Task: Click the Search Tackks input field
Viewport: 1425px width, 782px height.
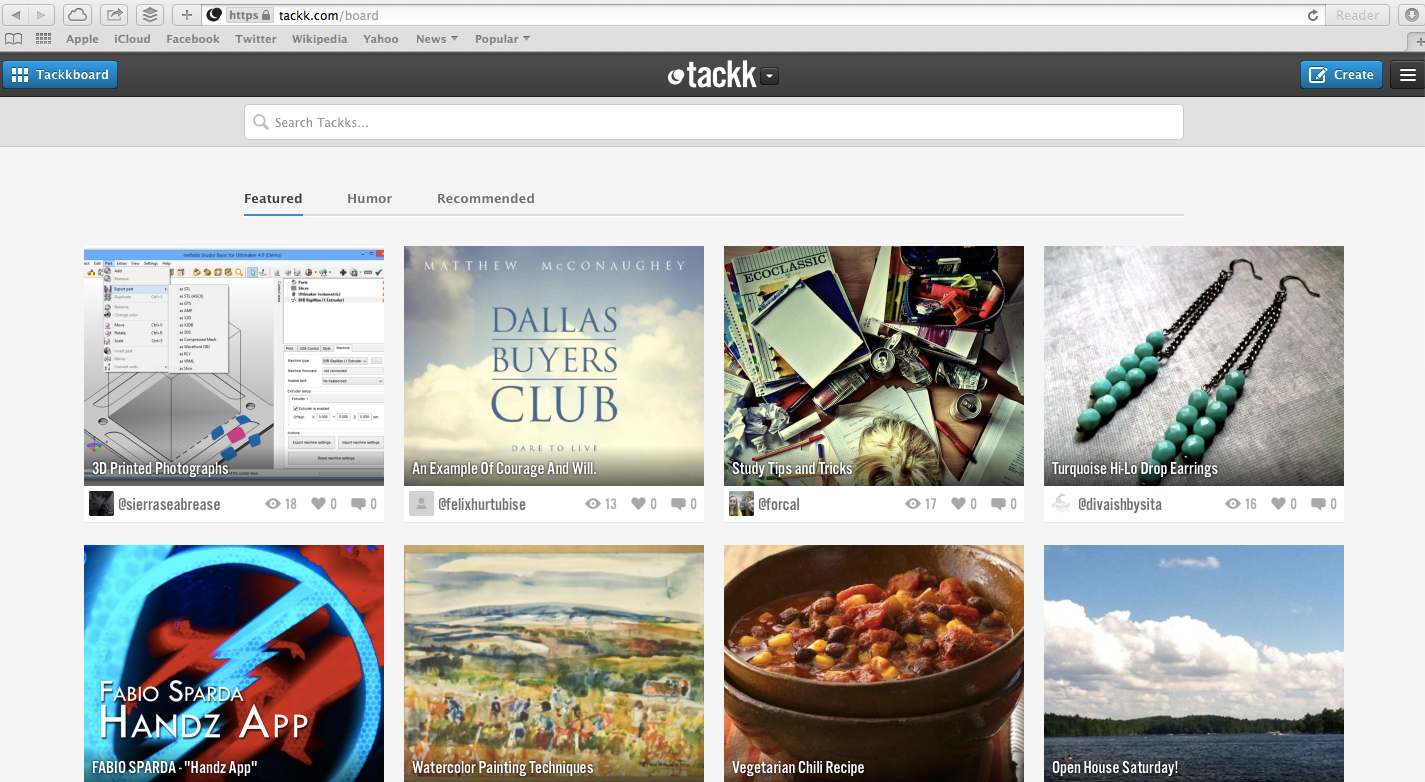Action: coord(713,122)
